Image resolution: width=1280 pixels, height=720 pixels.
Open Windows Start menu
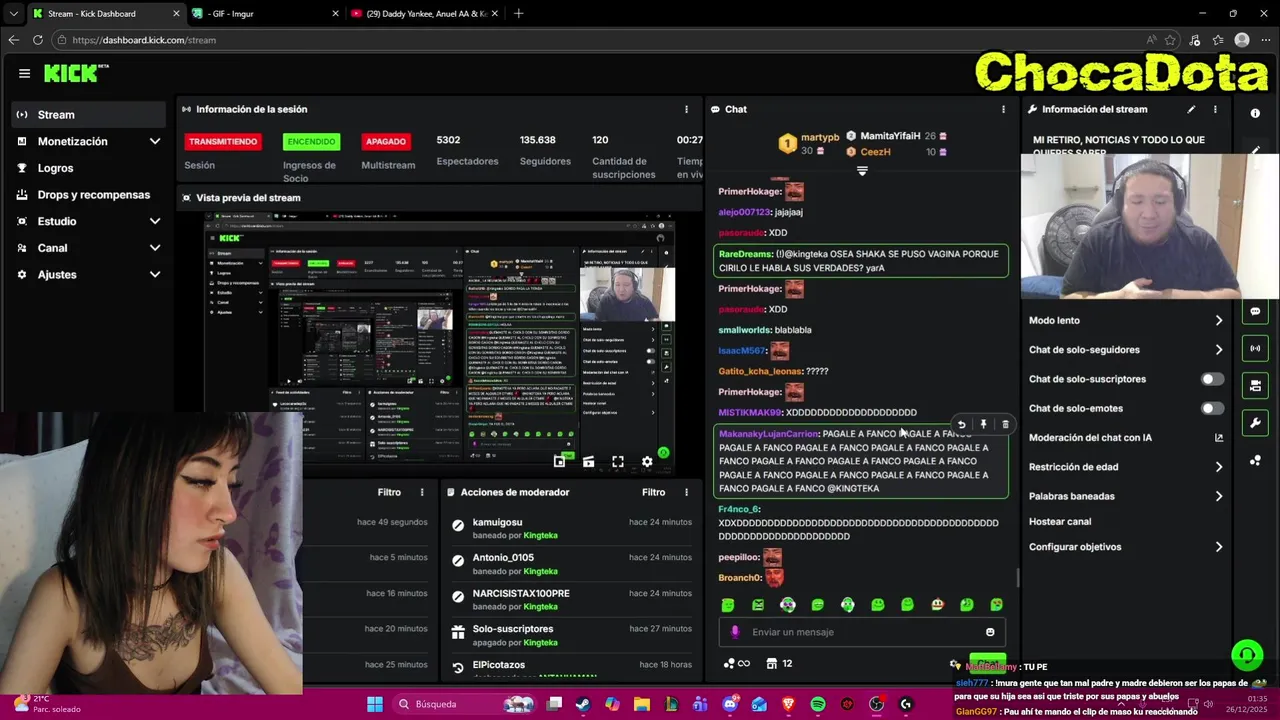[x=375, y=704]
